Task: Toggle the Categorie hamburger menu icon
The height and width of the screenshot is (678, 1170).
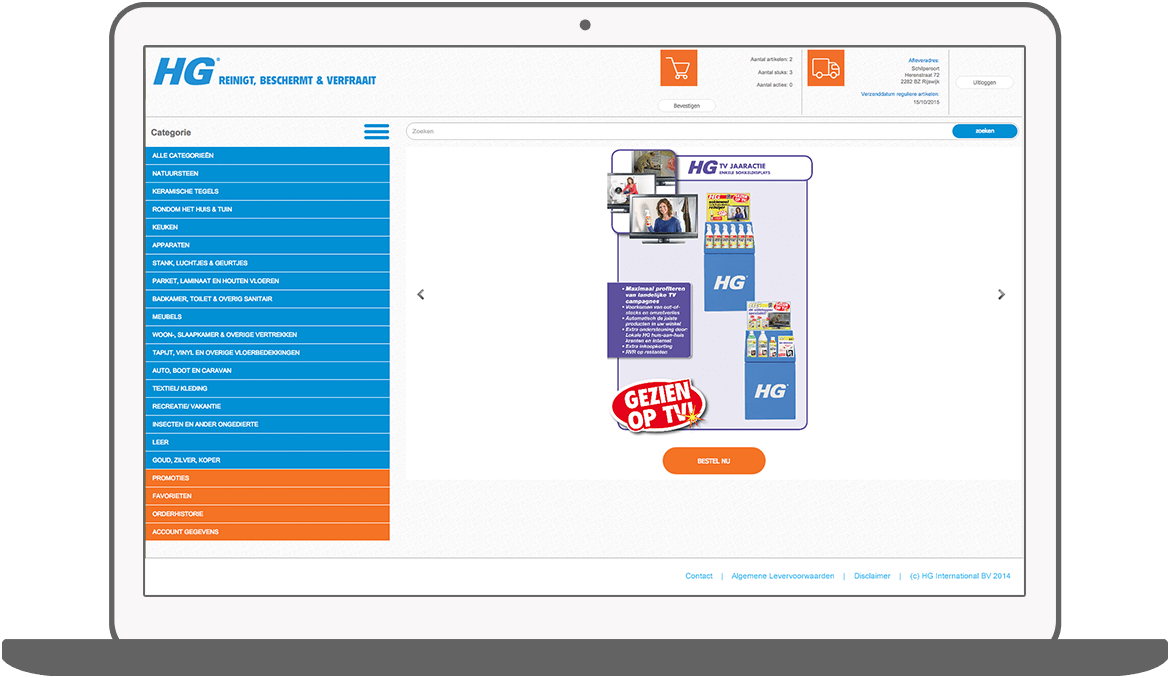Action: tap(376, 132)
